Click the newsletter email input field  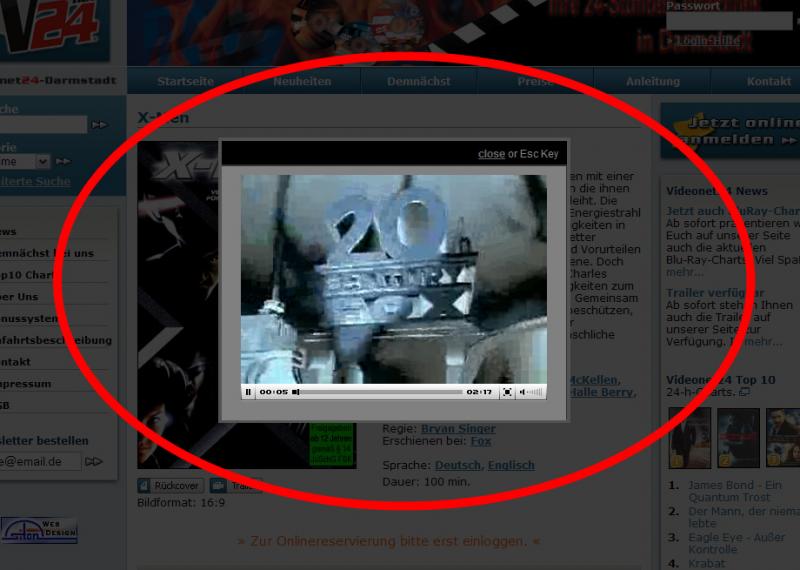40,462
